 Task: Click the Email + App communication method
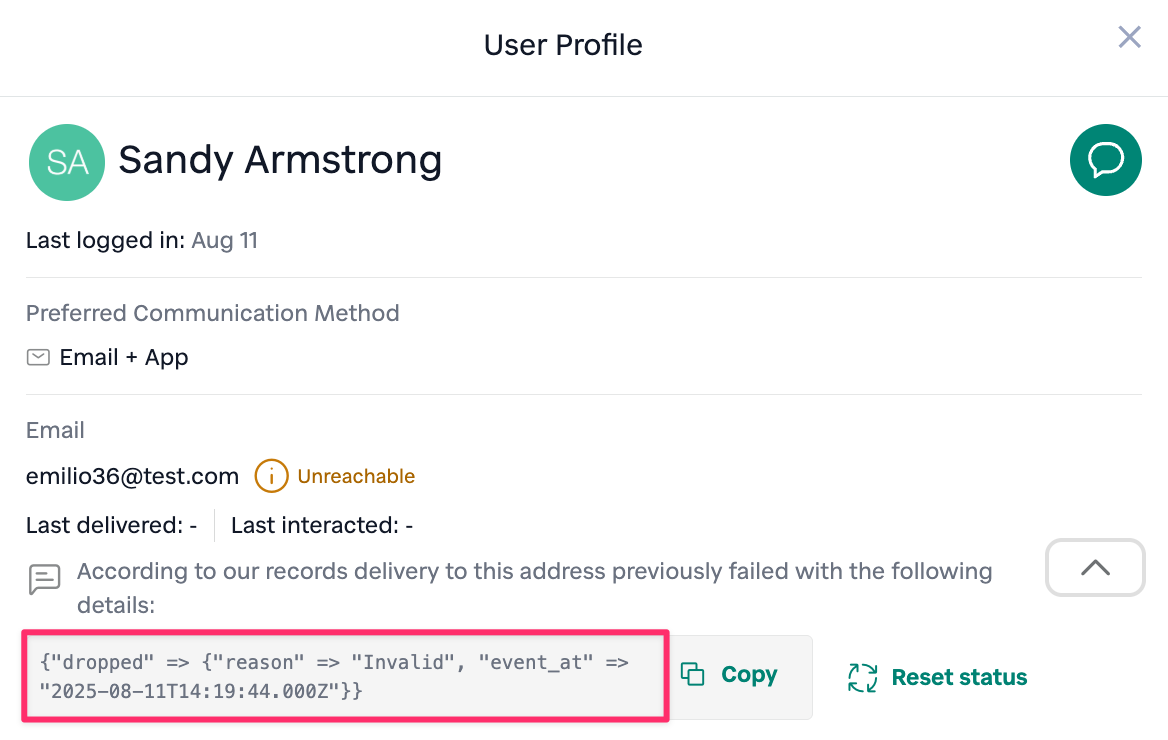(124, 357)
